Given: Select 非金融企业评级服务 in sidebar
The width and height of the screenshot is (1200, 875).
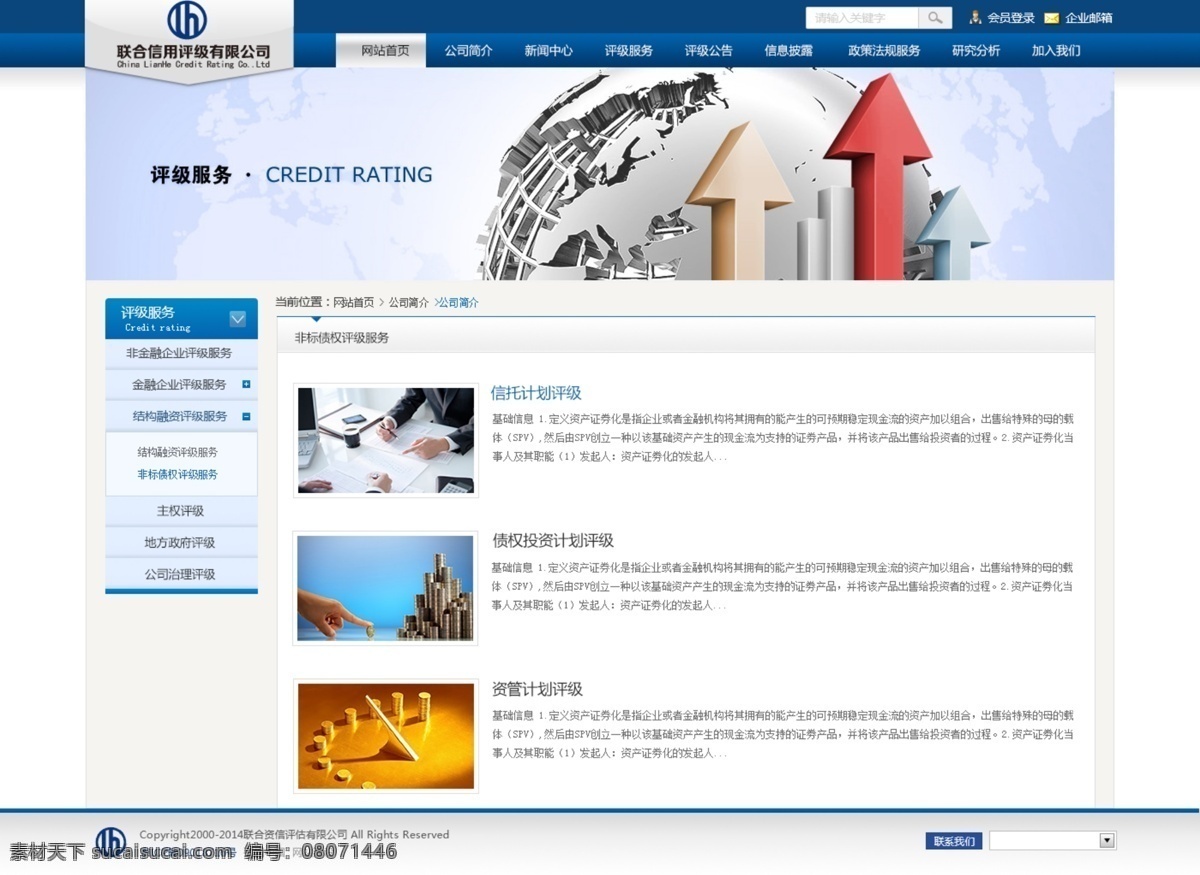Looking at the screenshot, I should pos(181,353).
